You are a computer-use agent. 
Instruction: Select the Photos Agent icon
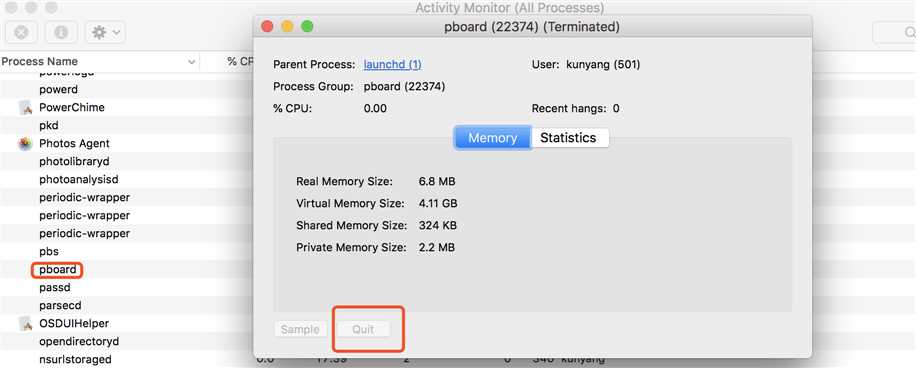tap(25, 144)
